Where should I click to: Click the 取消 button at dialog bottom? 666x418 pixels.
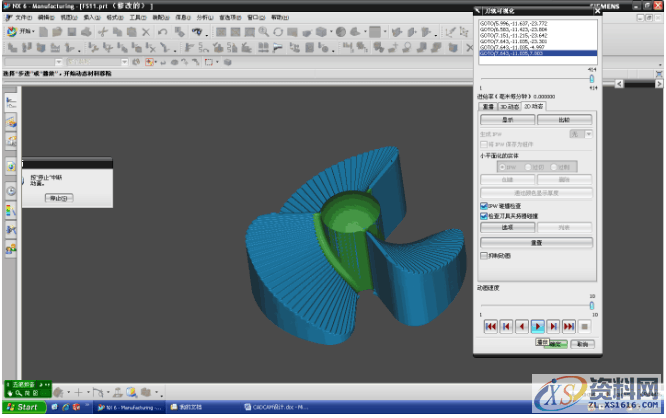click(581, 343)
